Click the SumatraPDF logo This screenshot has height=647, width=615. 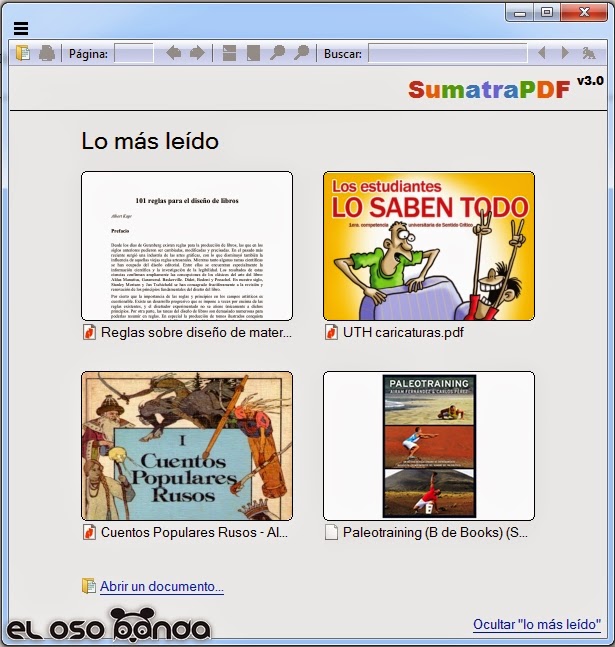(x=489, y=89)
